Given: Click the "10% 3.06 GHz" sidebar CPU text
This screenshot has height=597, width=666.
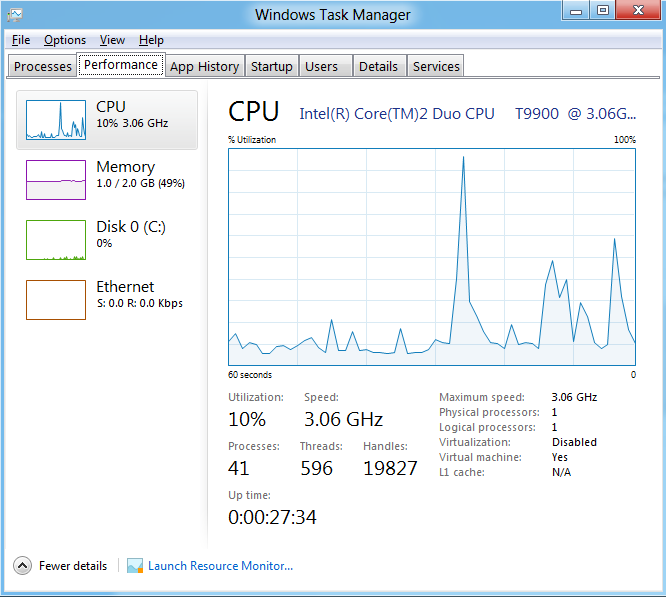Looking at the screenshot, I should click(x=132, y=123).
